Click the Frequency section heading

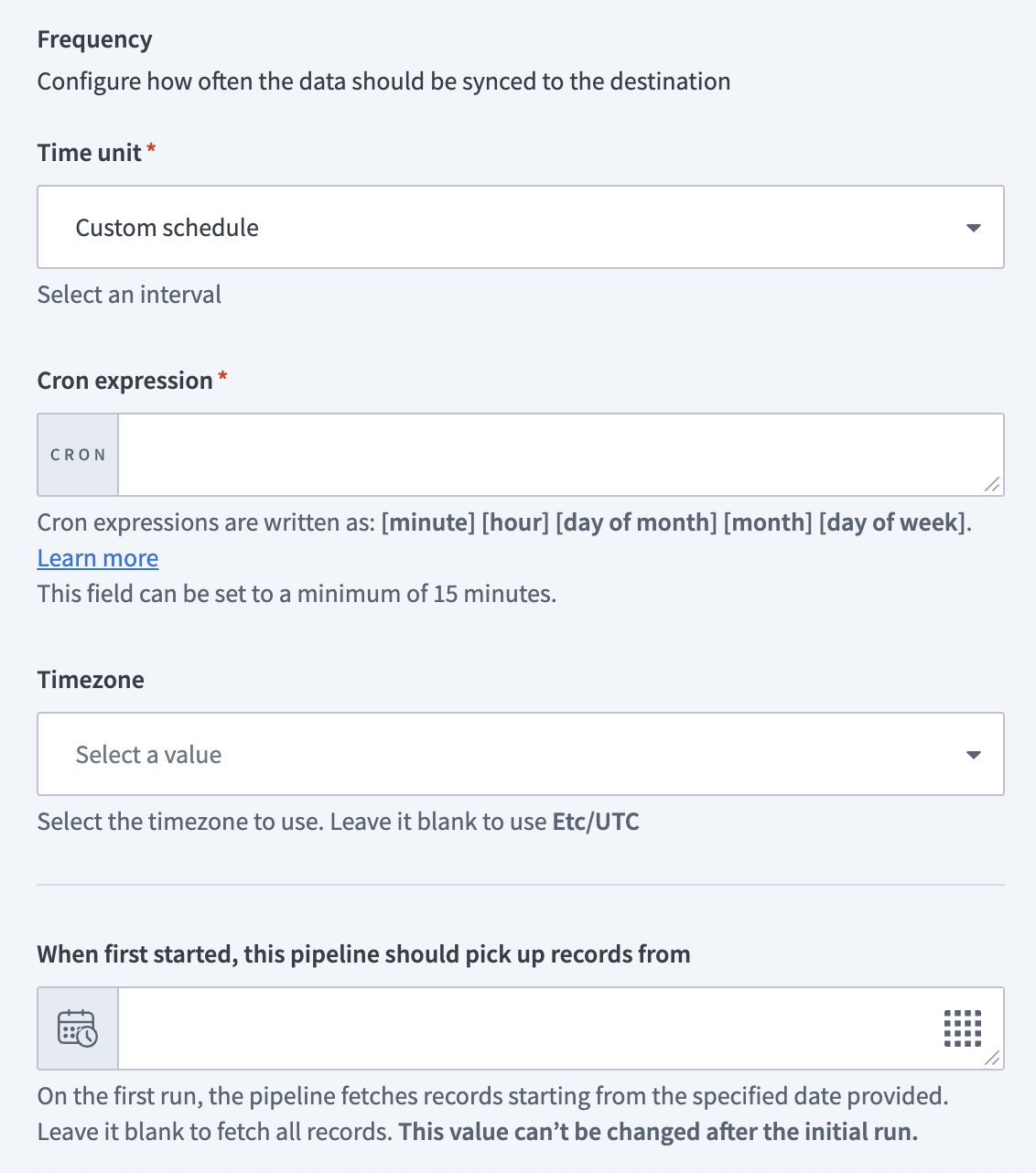(x=94, y=39)
